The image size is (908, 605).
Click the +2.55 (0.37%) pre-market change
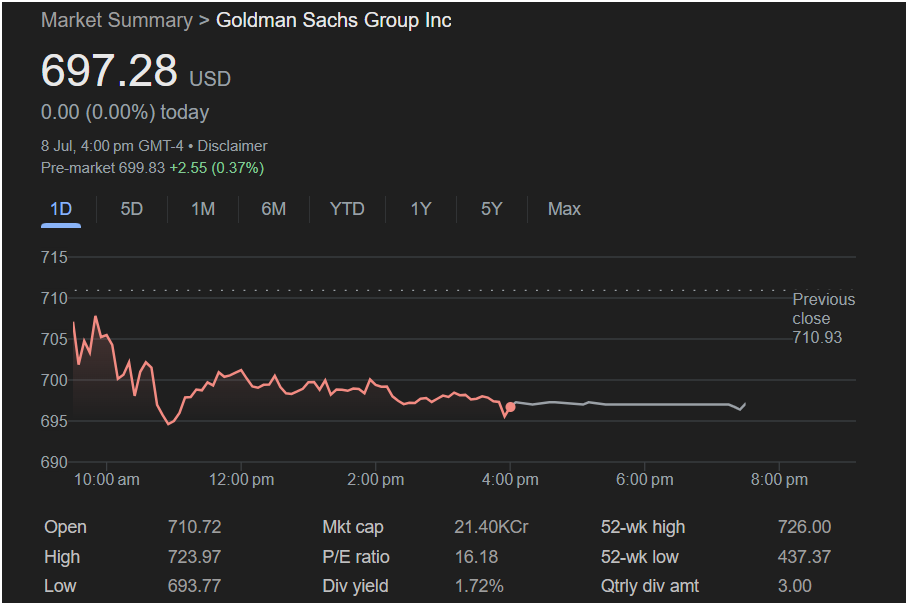pos(217,168)
